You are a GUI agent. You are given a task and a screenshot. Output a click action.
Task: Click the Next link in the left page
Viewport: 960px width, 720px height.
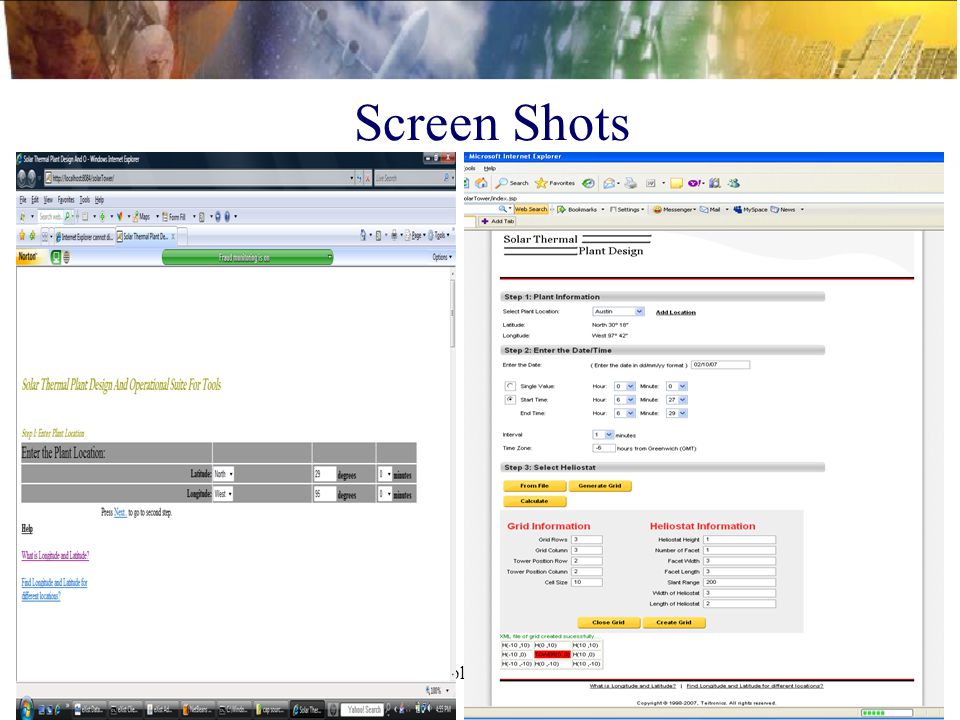[x=120, y=512]
